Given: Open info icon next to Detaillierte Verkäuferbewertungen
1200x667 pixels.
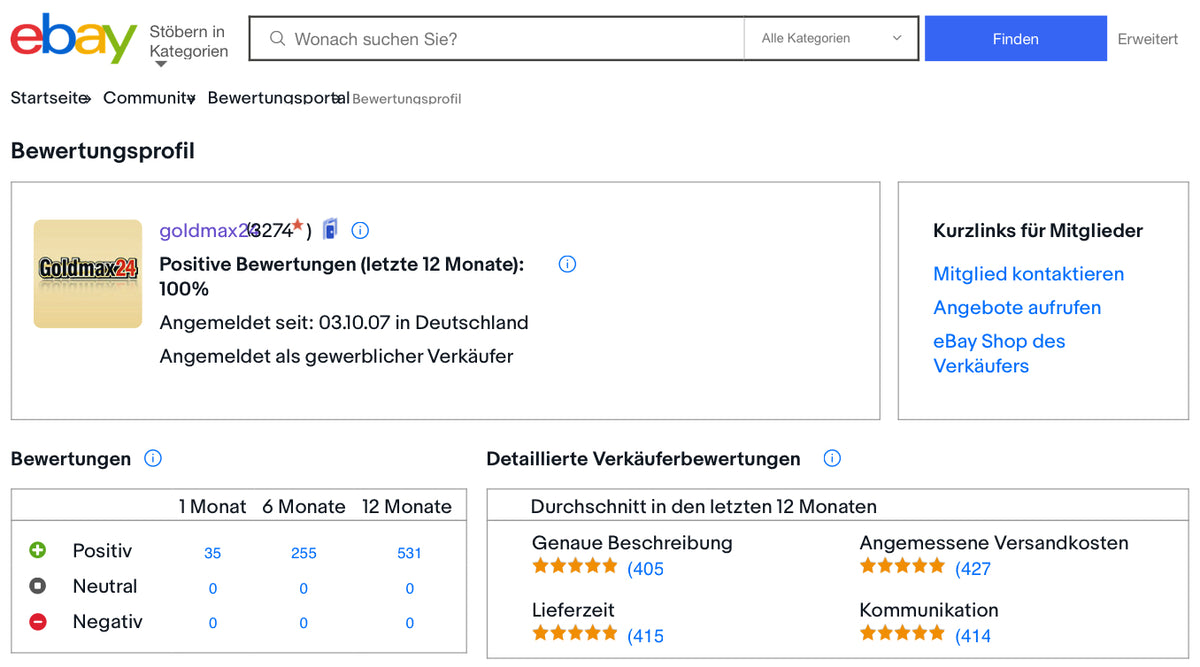Looking at the screenshot, I should tap(832, 458).
